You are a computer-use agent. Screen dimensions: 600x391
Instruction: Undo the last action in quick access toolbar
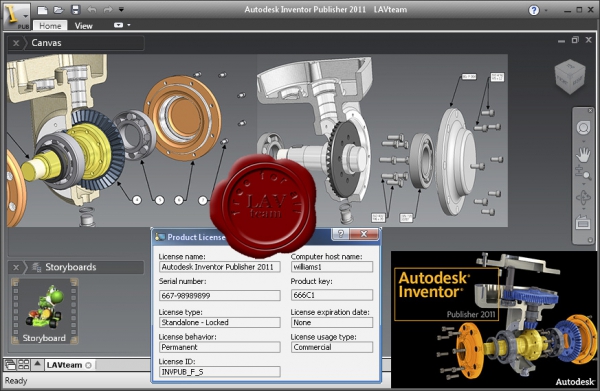point(92,10)
